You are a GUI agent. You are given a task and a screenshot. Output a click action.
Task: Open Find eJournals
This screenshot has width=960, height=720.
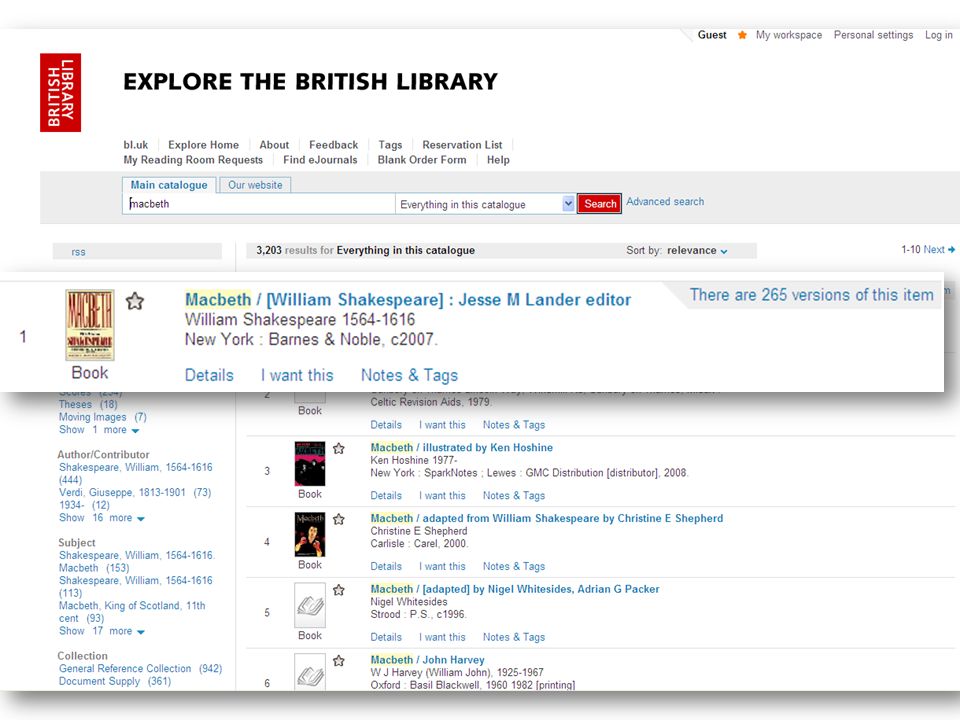(x=320, y=160)
